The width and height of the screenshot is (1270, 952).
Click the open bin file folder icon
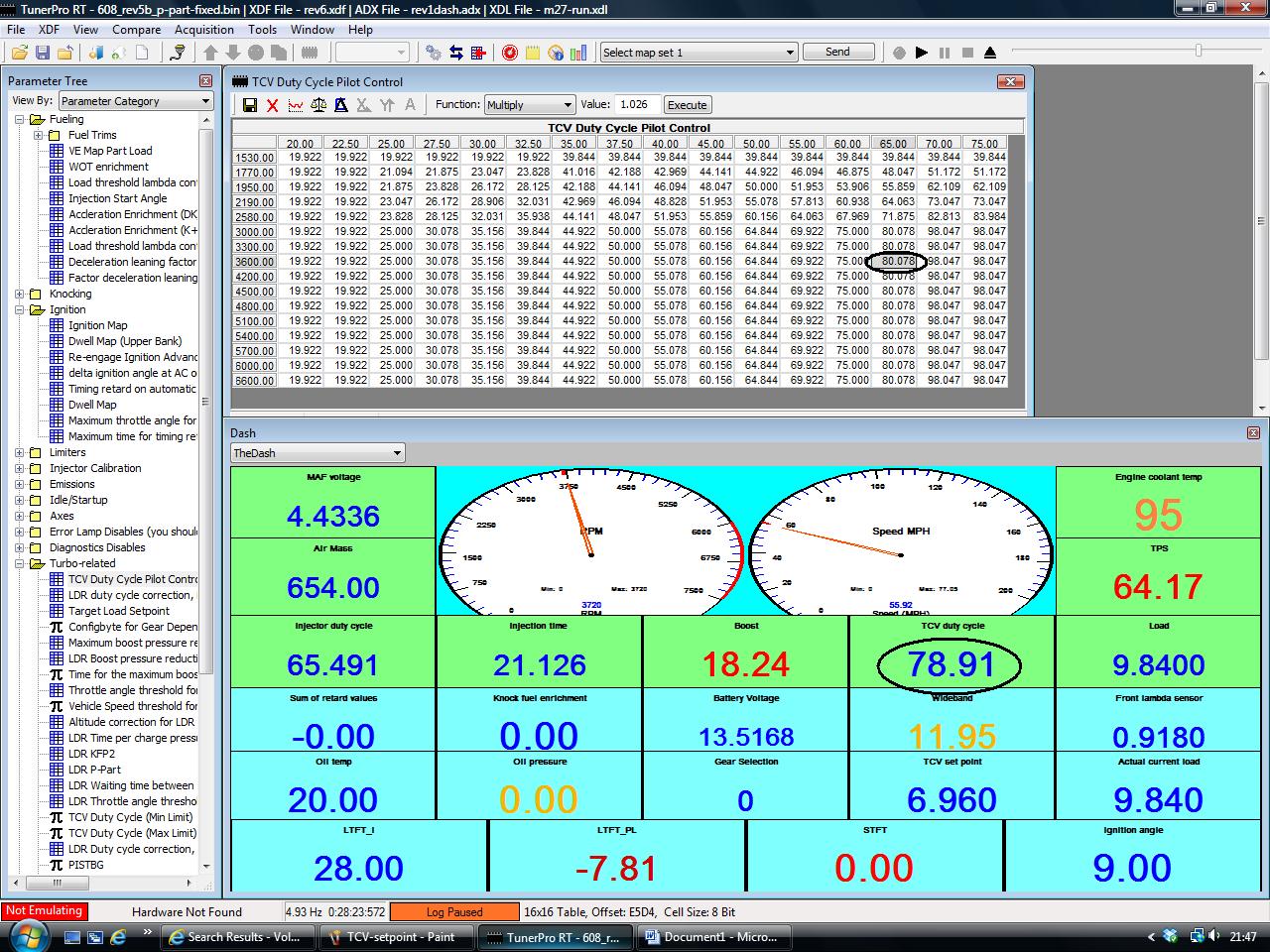[19, 53]
